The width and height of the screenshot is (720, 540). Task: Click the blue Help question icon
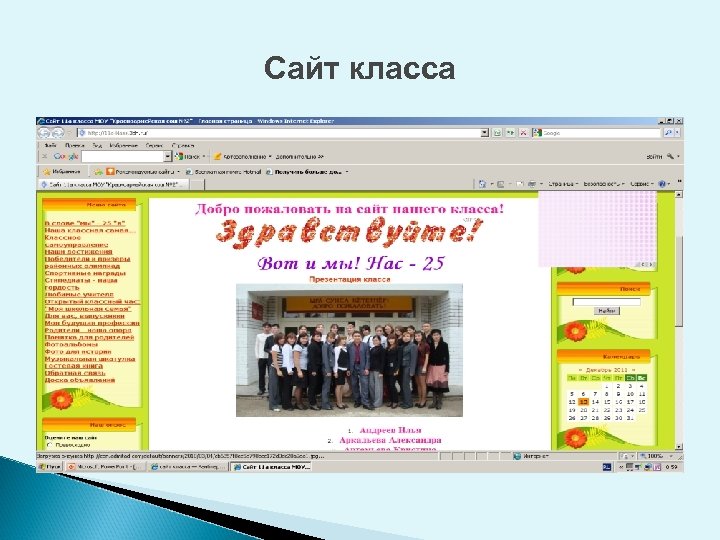[662, 184]
